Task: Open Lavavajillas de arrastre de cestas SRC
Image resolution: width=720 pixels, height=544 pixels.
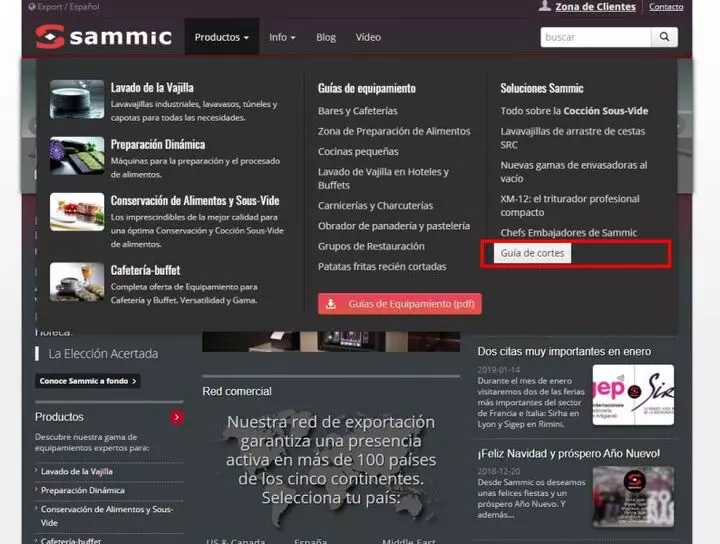Action: click(x=573, y=138)
